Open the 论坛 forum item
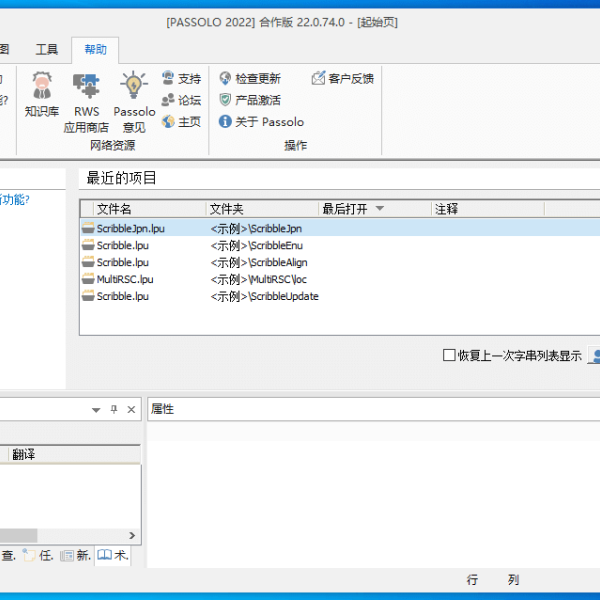 coord(181,100)
